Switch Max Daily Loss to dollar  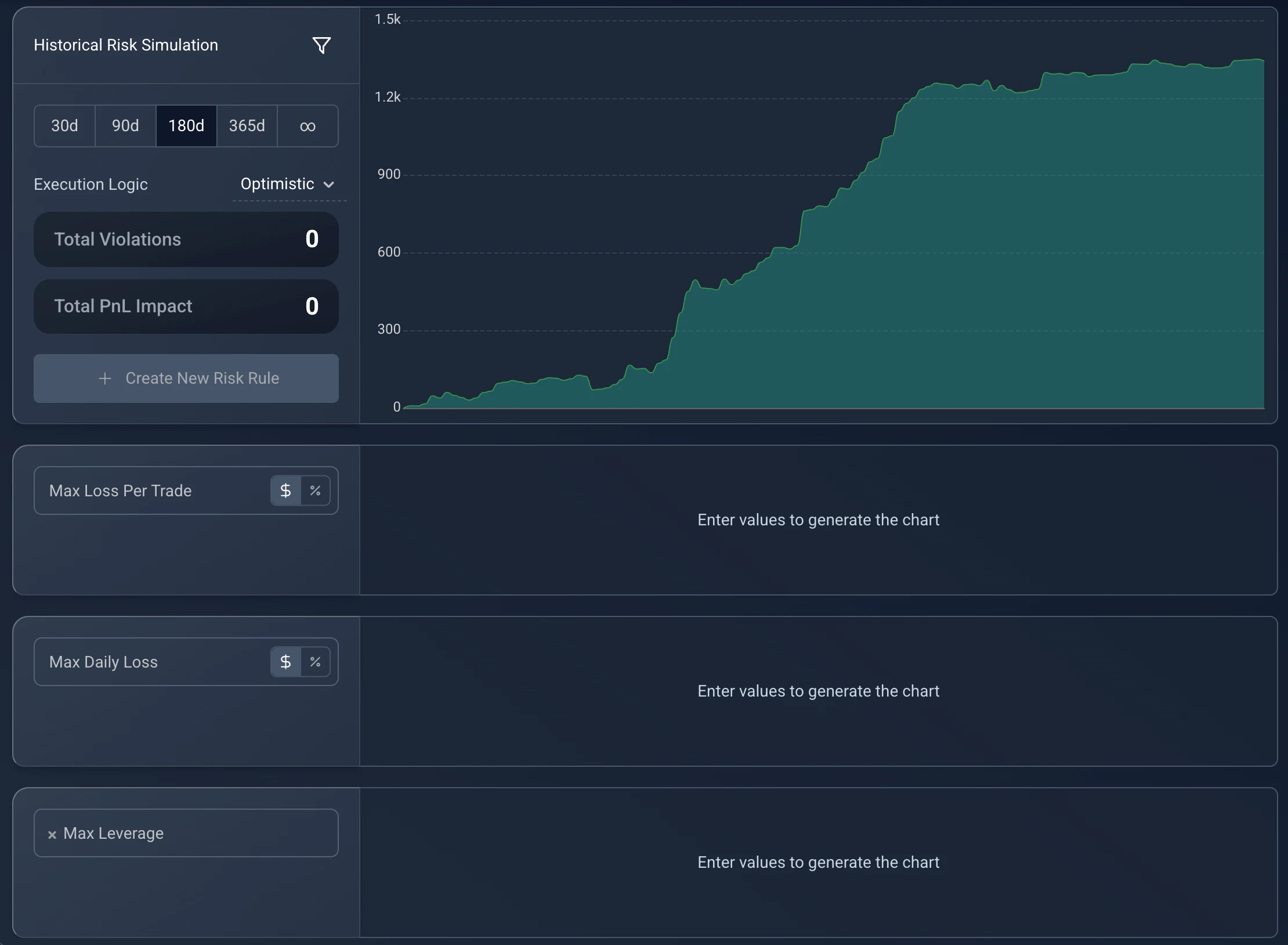click(285, 662)
